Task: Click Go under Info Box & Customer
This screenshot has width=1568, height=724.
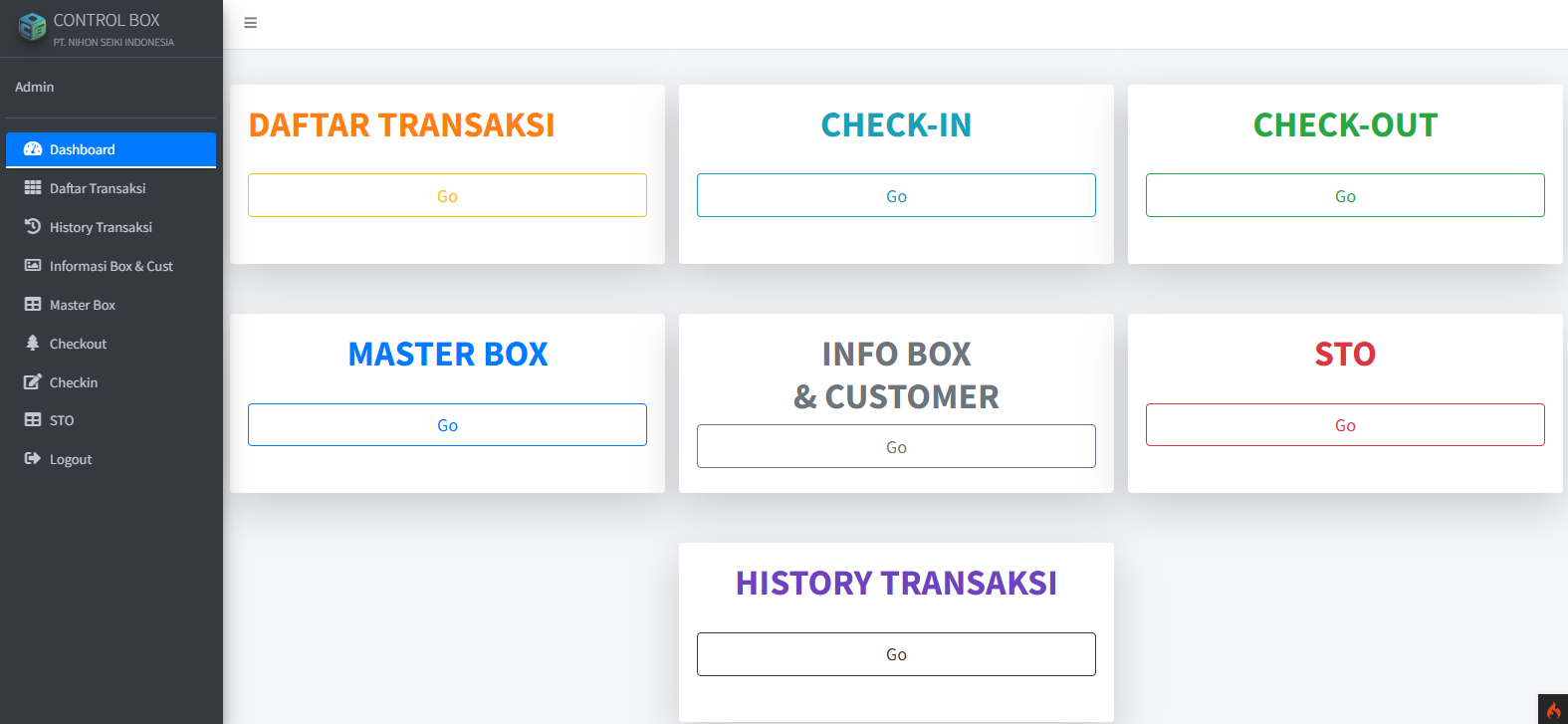Action: pos(896,446)
